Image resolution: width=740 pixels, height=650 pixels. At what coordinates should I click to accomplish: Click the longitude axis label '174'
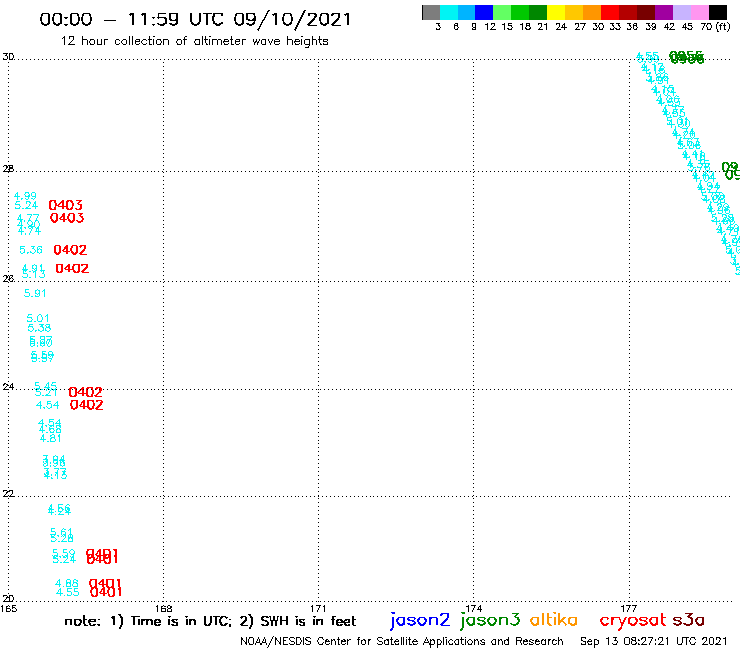(473, 608)
